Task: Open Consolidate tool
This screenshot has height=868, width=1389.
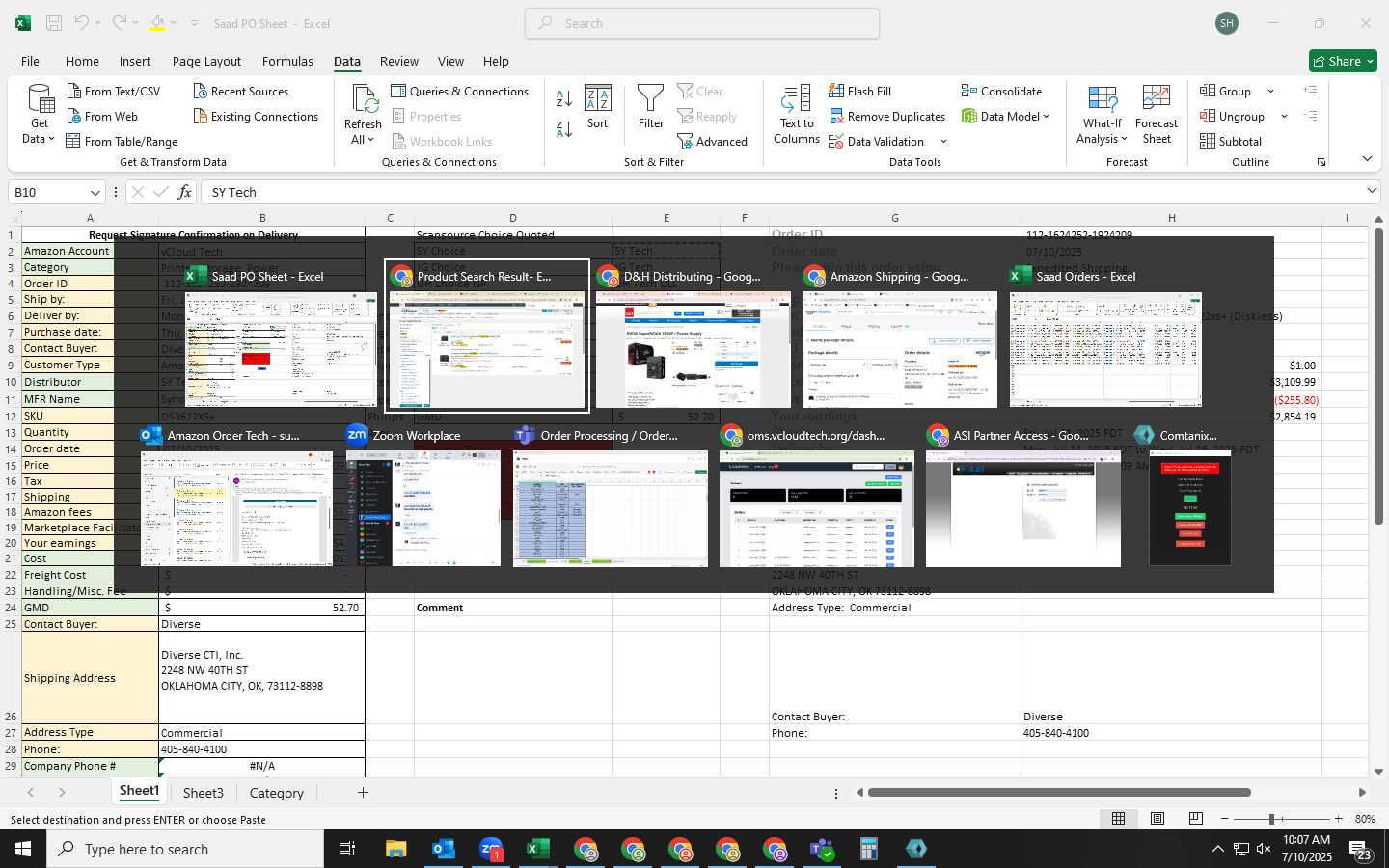Action: pos(1001,91)
